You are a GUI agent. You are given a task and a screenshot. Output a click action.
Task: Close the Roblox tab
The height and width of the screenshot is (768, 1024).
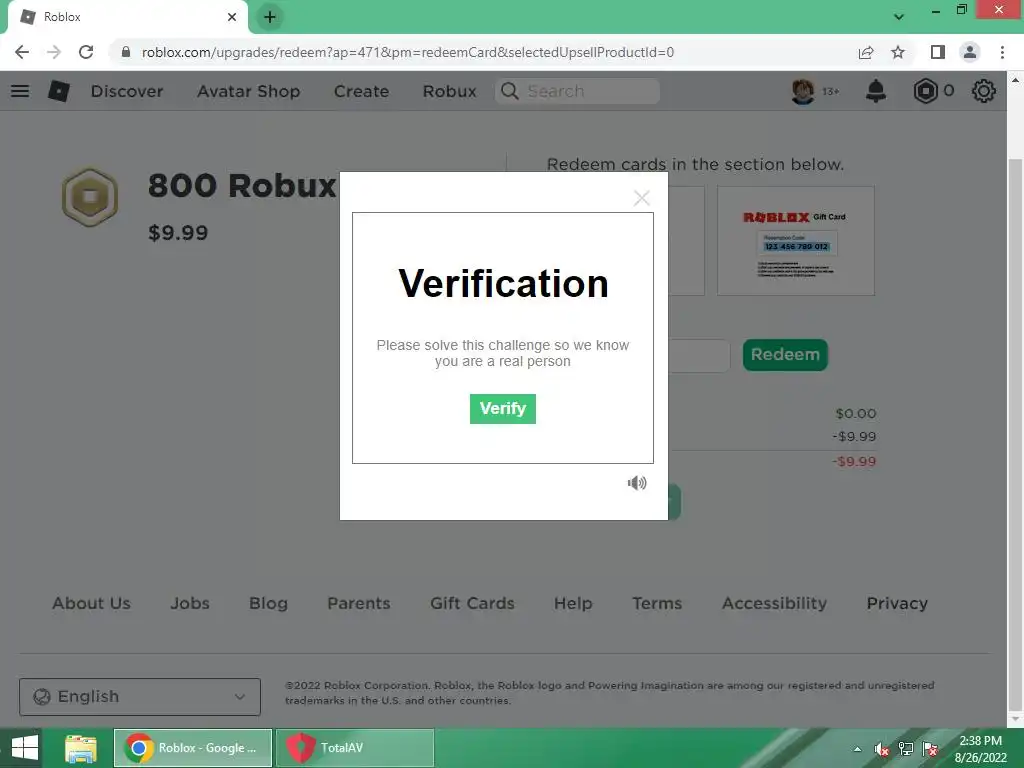232,17
